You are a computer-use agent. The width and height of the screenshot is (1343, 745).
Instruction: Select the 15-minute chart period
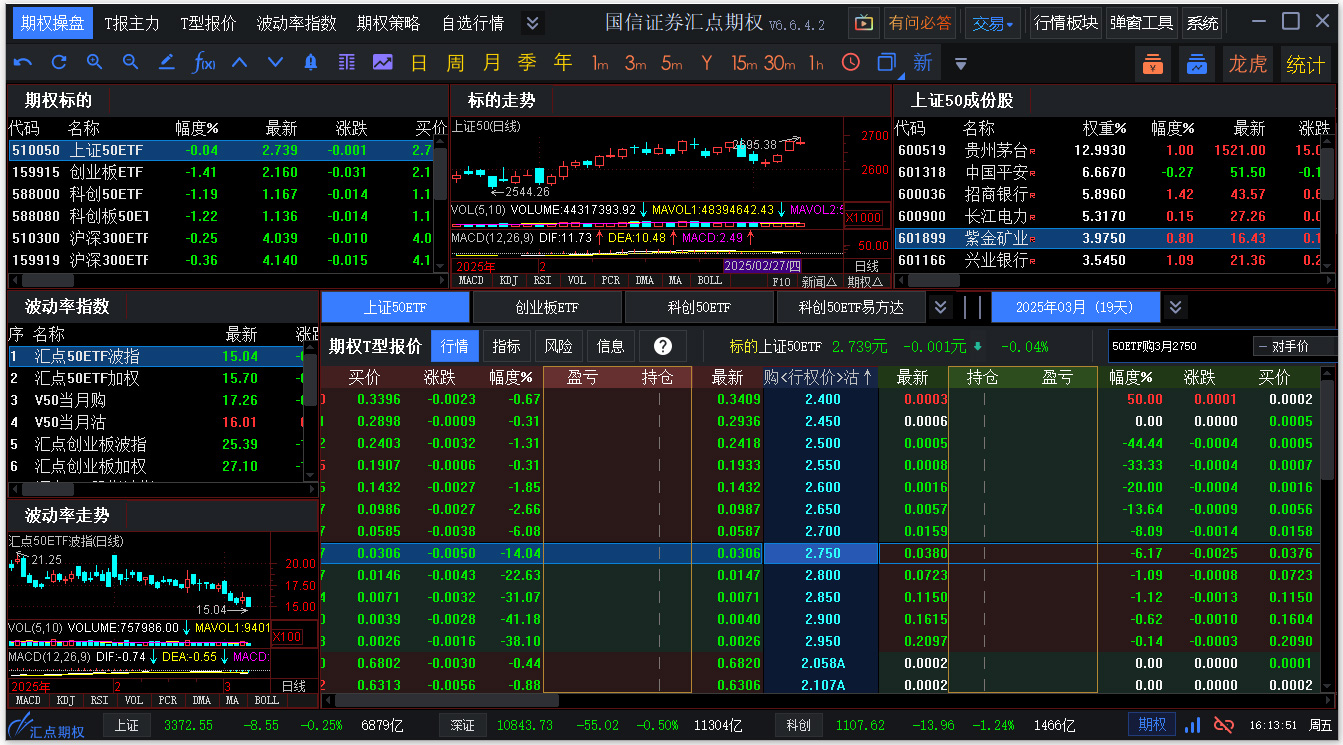click(x=744, y=63)
